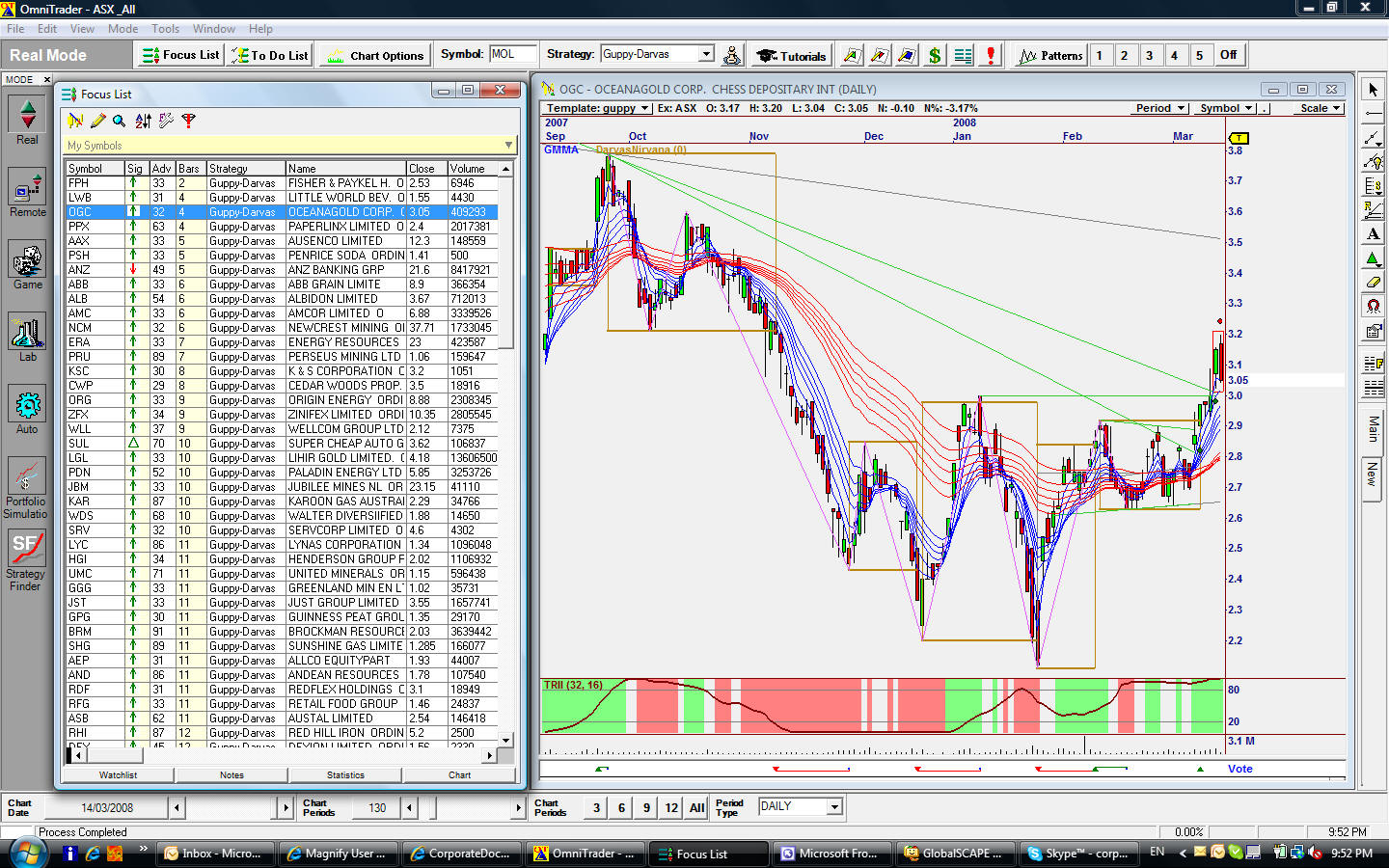
Task: Toggle pattern set 2 button
Action: (1124, 55)
